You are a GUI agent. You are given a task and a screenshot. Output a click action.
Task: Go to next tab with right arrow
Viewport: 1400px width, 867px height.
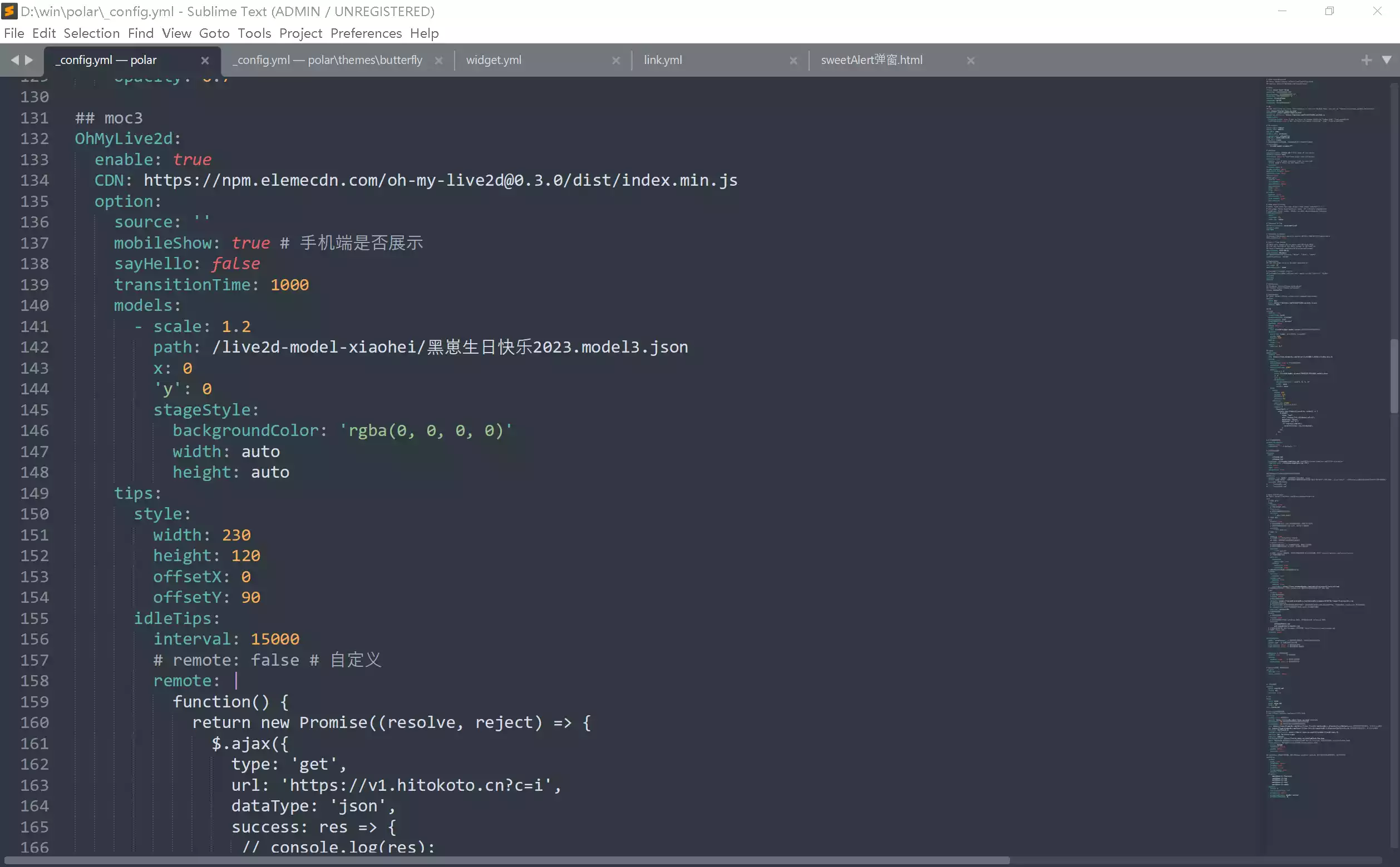(x=29, y=60)
